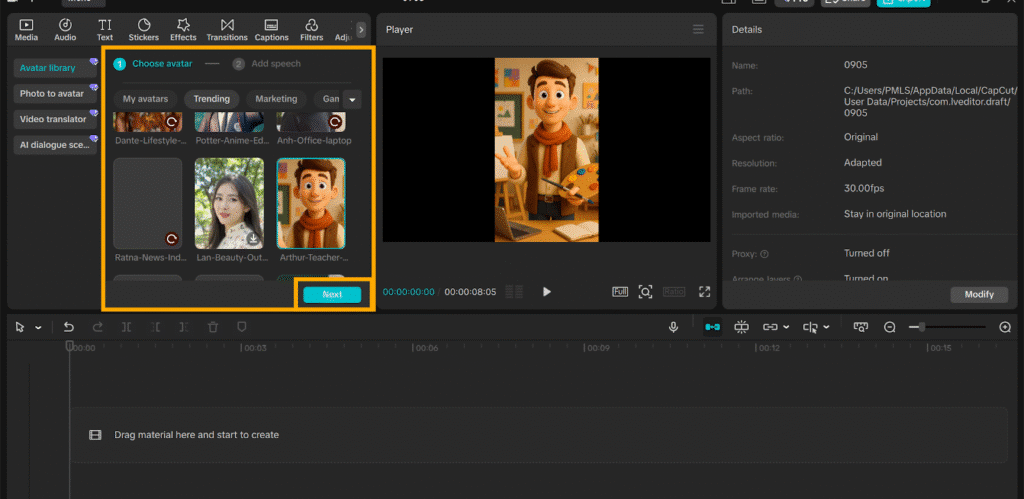The height and width of the screenshot is (499, 1024).
Task: Reload the Ratna-News avatar icon
Action: click(x=172, y=239)
